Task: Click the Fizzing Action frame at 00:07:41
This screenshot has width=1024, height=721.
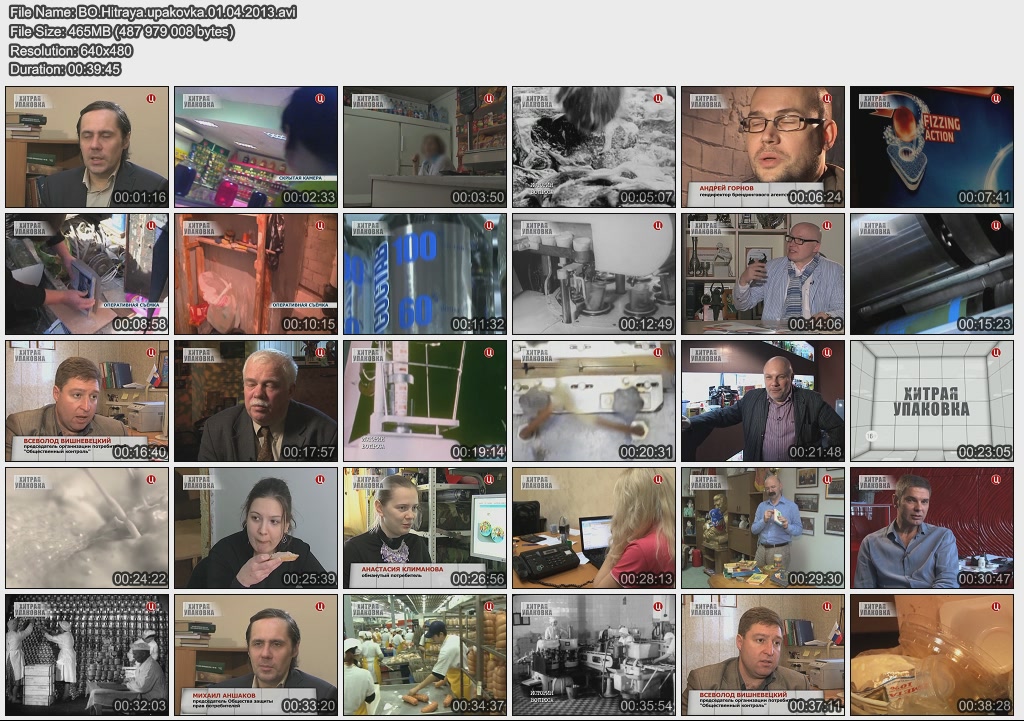Action: tap(931, 147)
